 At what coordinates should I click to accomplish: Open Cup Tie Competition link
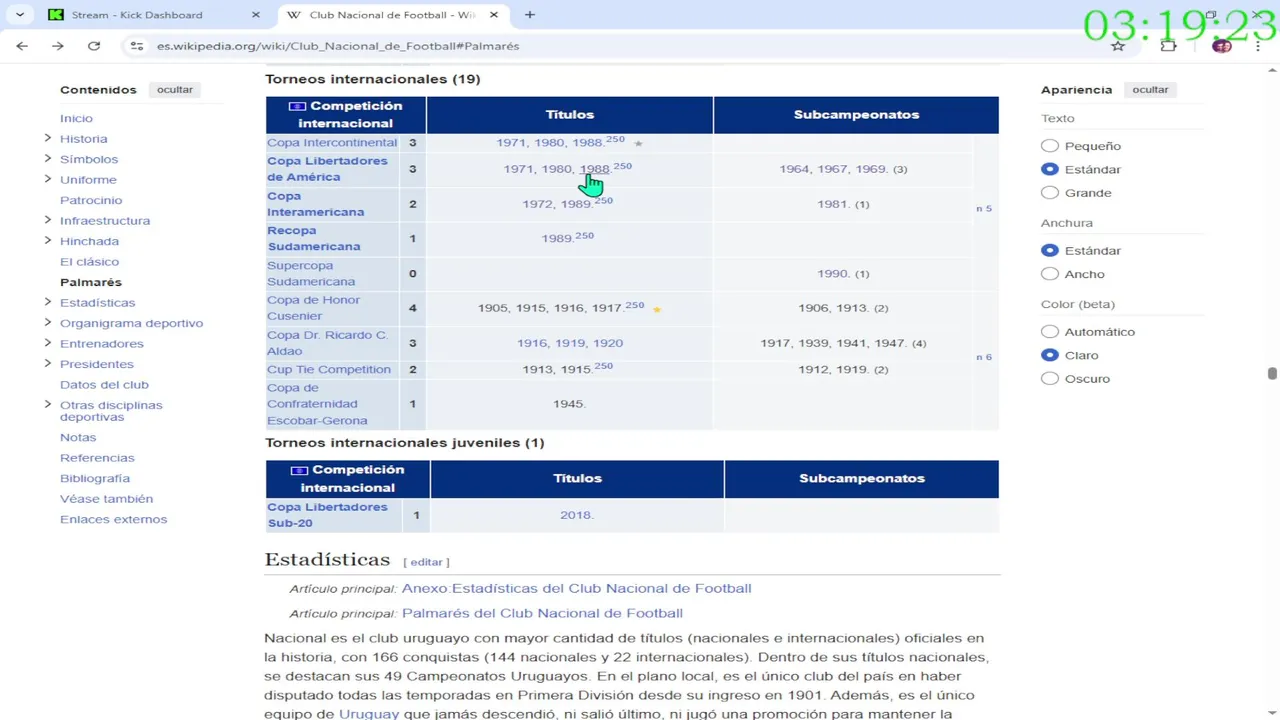pos(329,370)
